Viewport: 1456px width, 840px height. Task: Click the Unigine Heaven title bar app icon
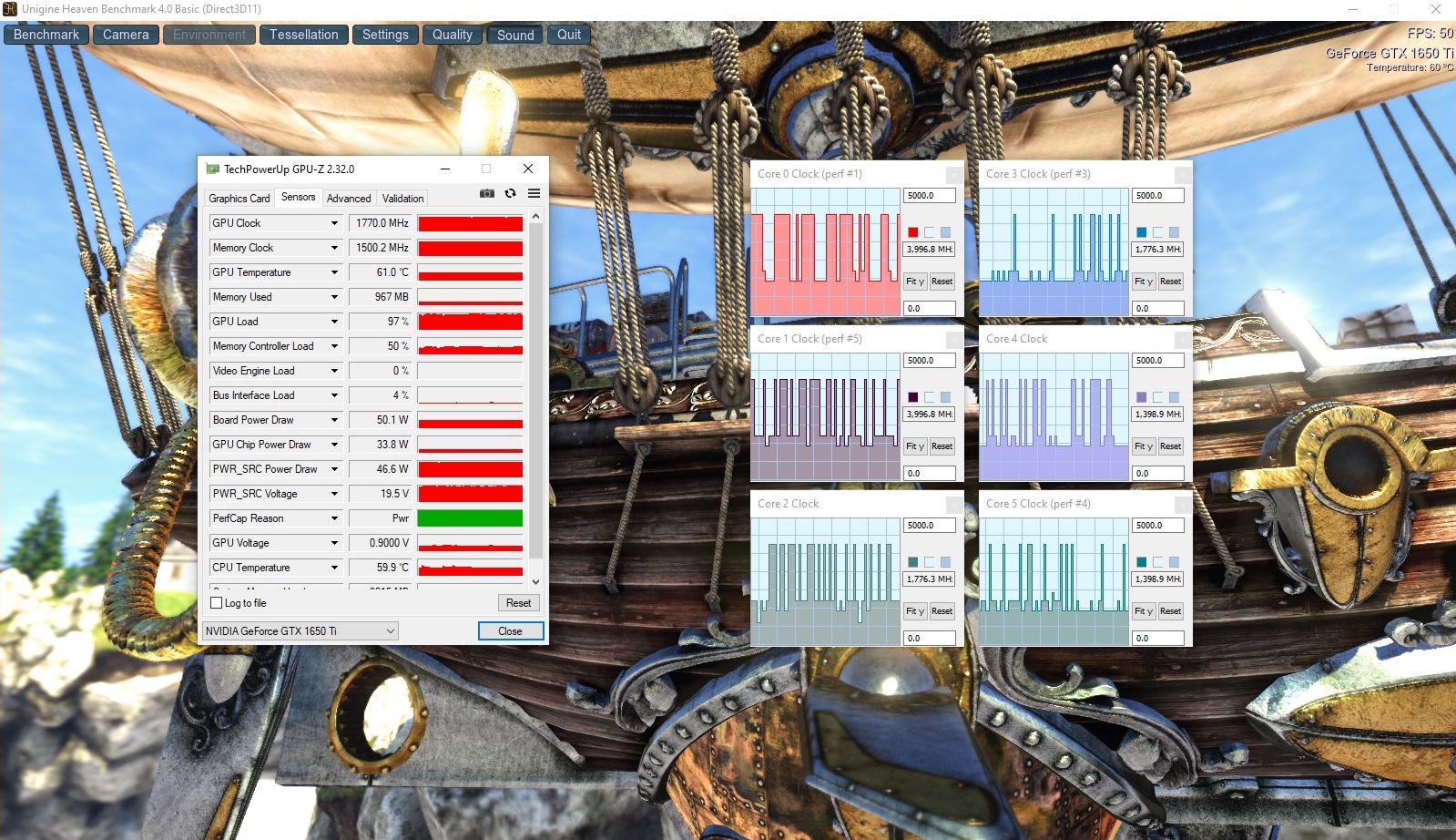point(10,9)
